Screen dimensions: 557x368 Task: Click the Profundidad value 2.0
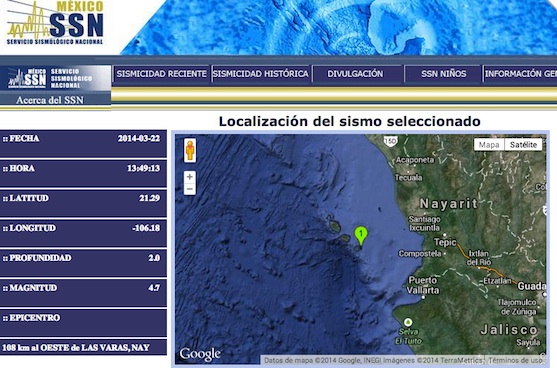(x=154, y=258)
